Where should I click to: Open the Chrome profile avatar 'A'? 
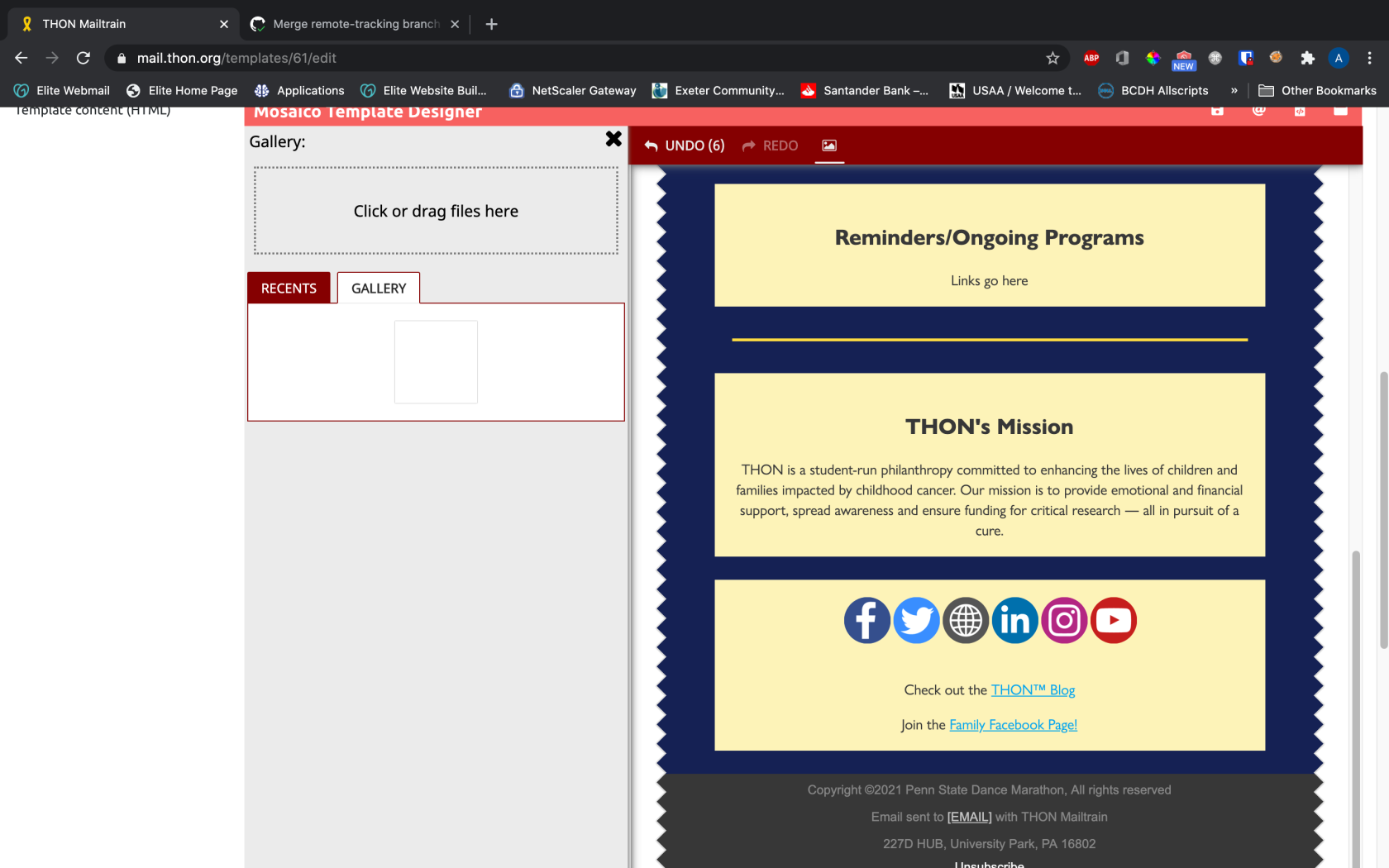[x=1339, y=58]
